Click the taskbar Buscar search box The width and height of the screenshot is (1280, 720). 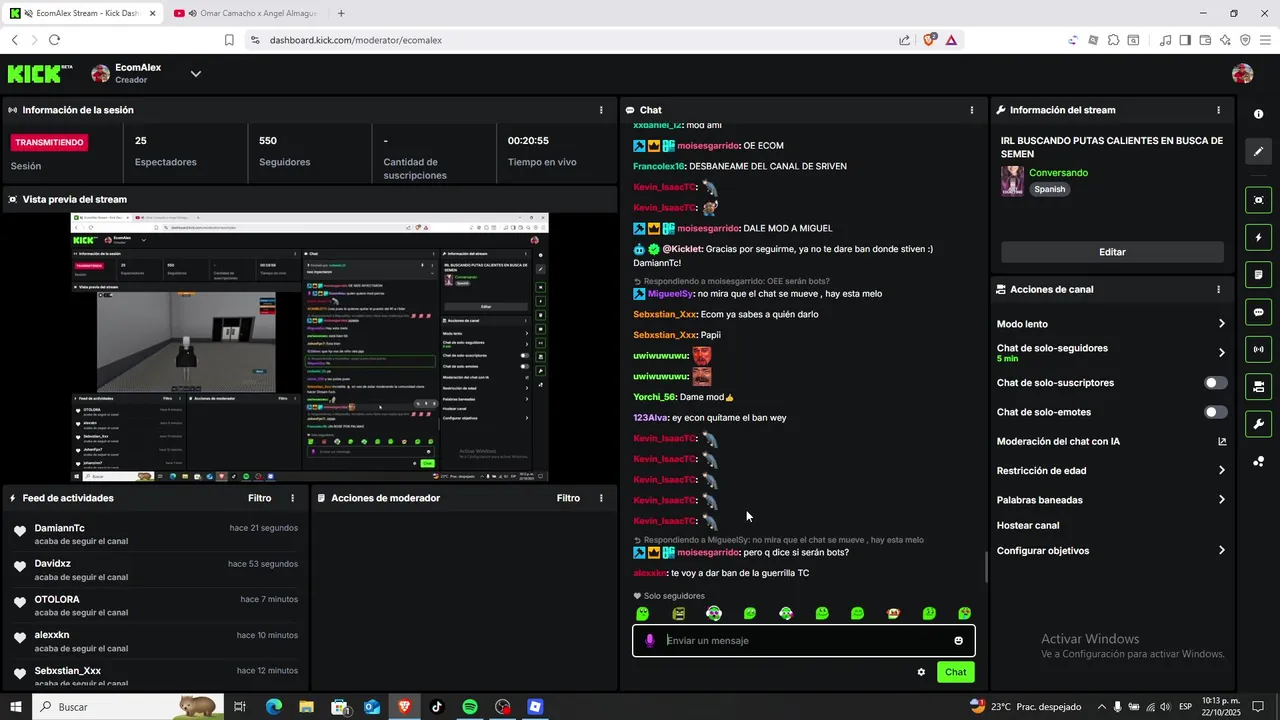[x=128, y=707]
